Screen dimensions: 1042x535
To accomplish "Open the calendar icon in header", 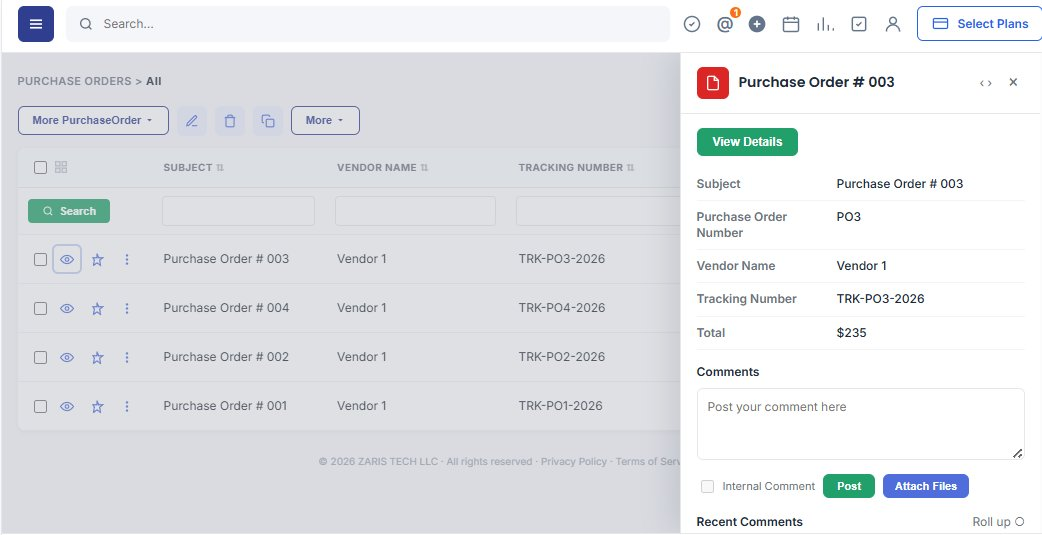I will (x=791, y=25).
